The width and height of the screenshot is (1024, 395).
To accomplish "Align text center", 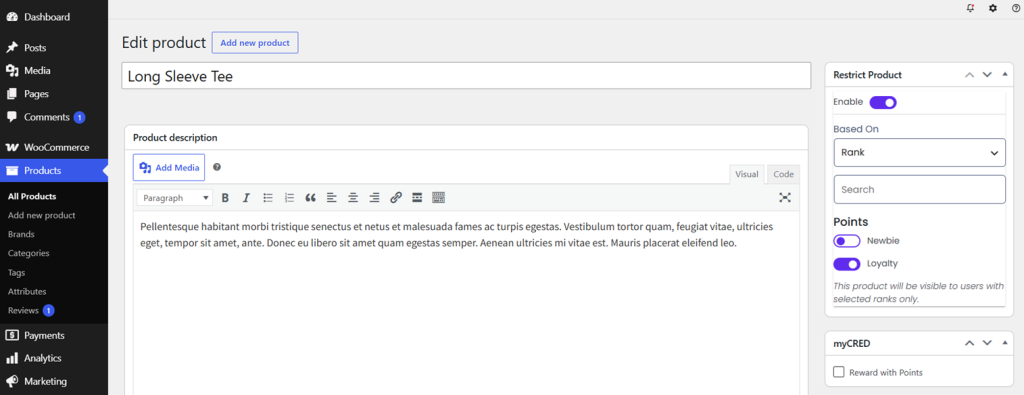I will point(353,198).
